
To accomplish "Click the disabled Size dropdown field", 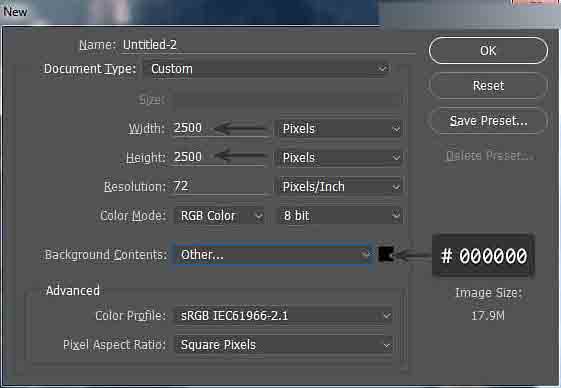I will pyautogui.click(x=287, y=99).
